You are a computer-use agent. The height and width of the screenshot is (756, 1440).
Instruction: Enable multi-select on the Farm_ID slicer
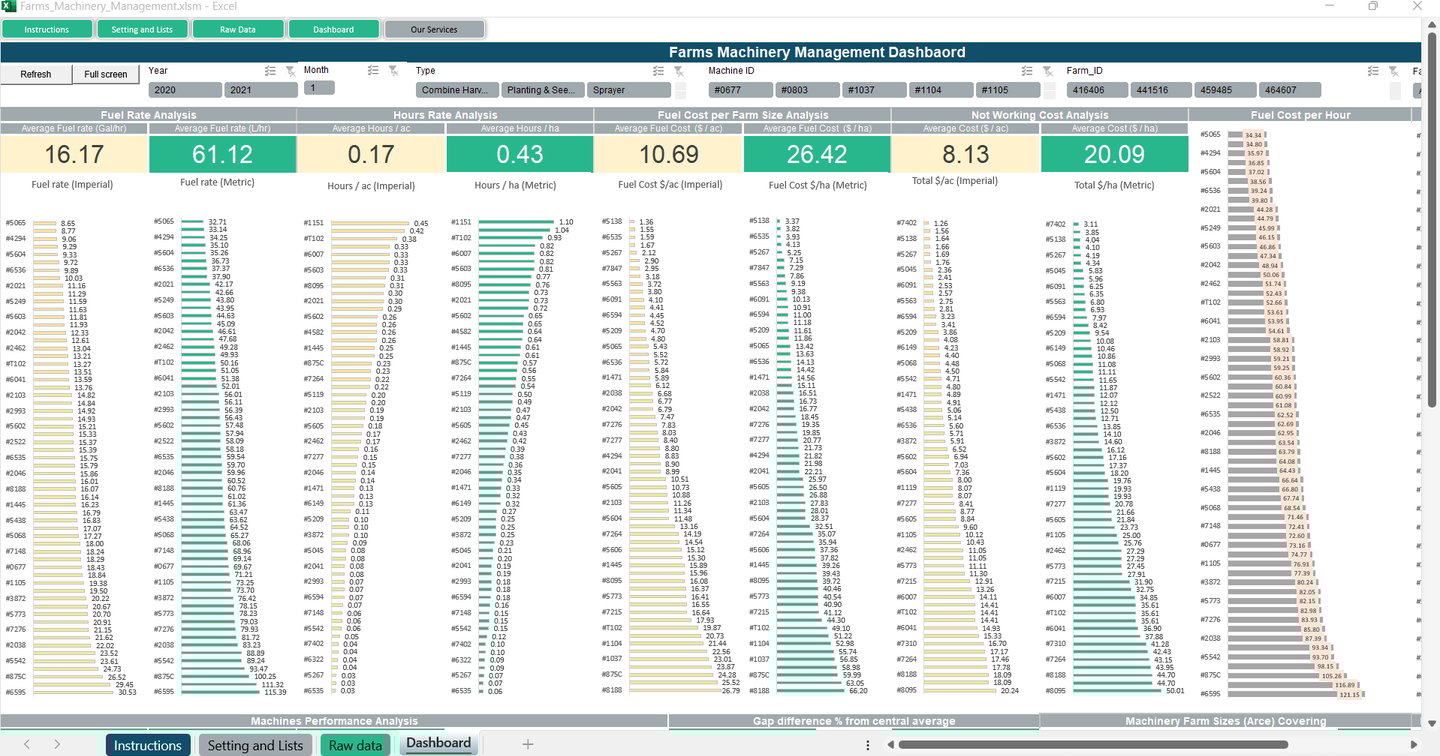pos(1373,70)
